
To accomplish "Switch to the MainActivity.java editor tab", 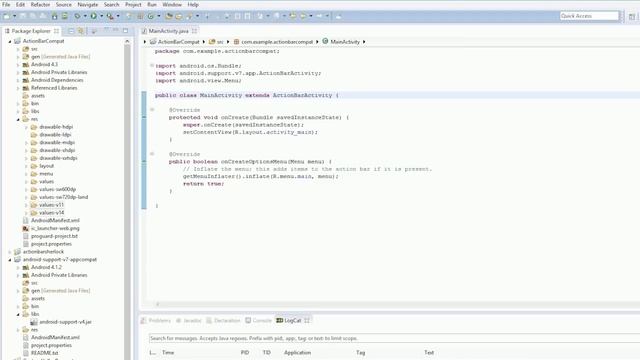I will tap(168, 31).
